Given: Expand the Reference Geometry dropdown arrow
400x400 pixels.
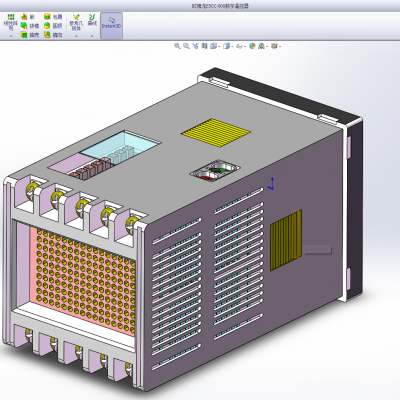Looking at the screenshot, I should point(76,36).
